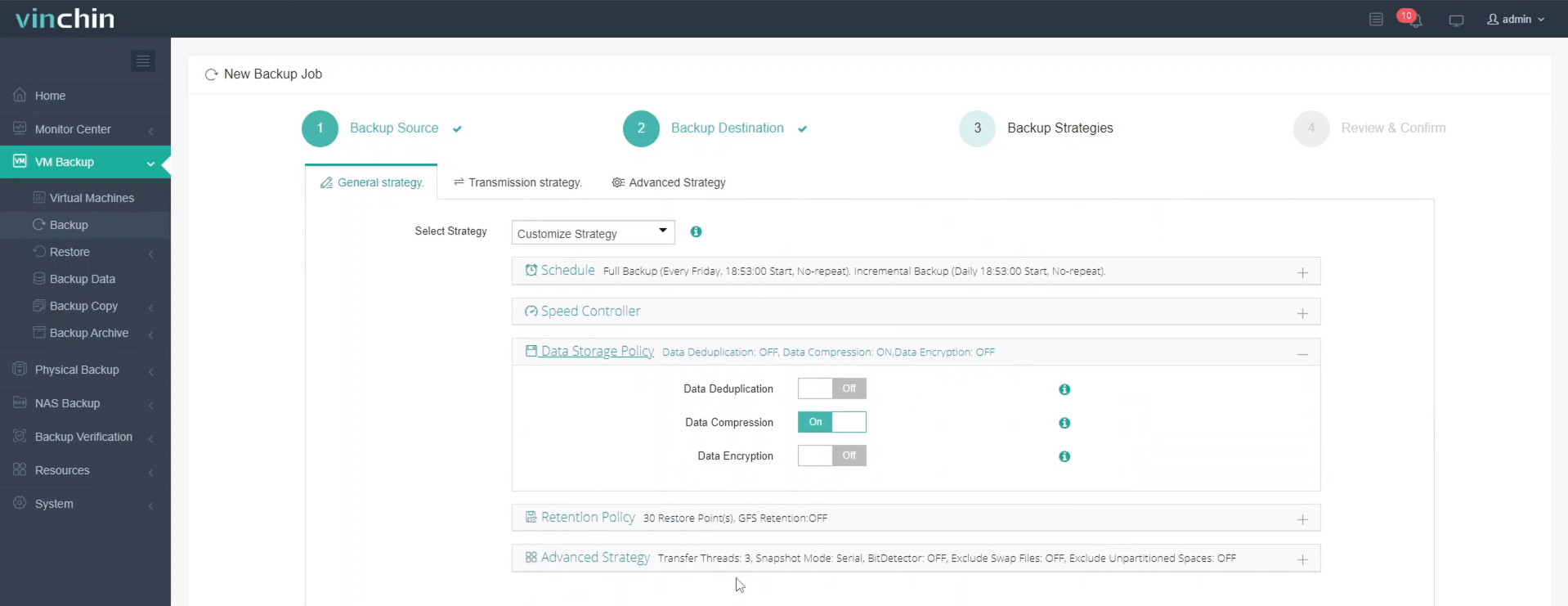Toggle Data Deduplication switch
This screenshot has width=1568, height=606.
point(832,388)
